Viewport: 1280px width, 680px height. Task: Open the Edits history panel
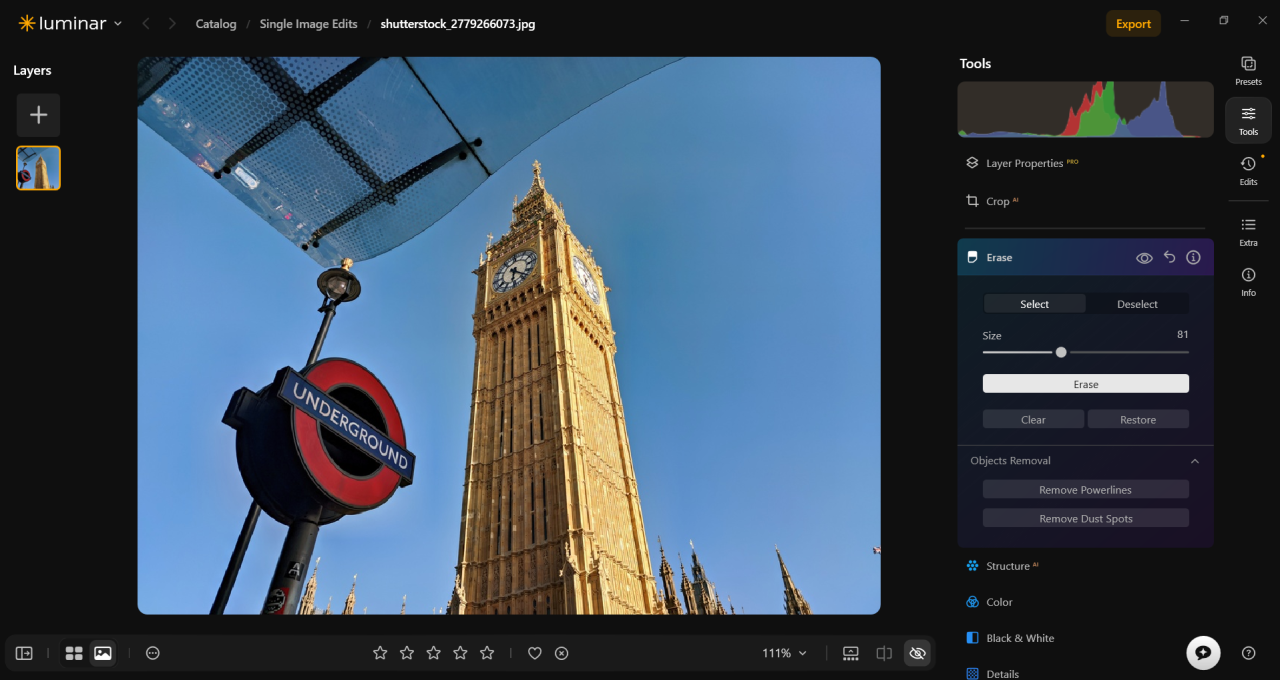(x=1248, y=170)
